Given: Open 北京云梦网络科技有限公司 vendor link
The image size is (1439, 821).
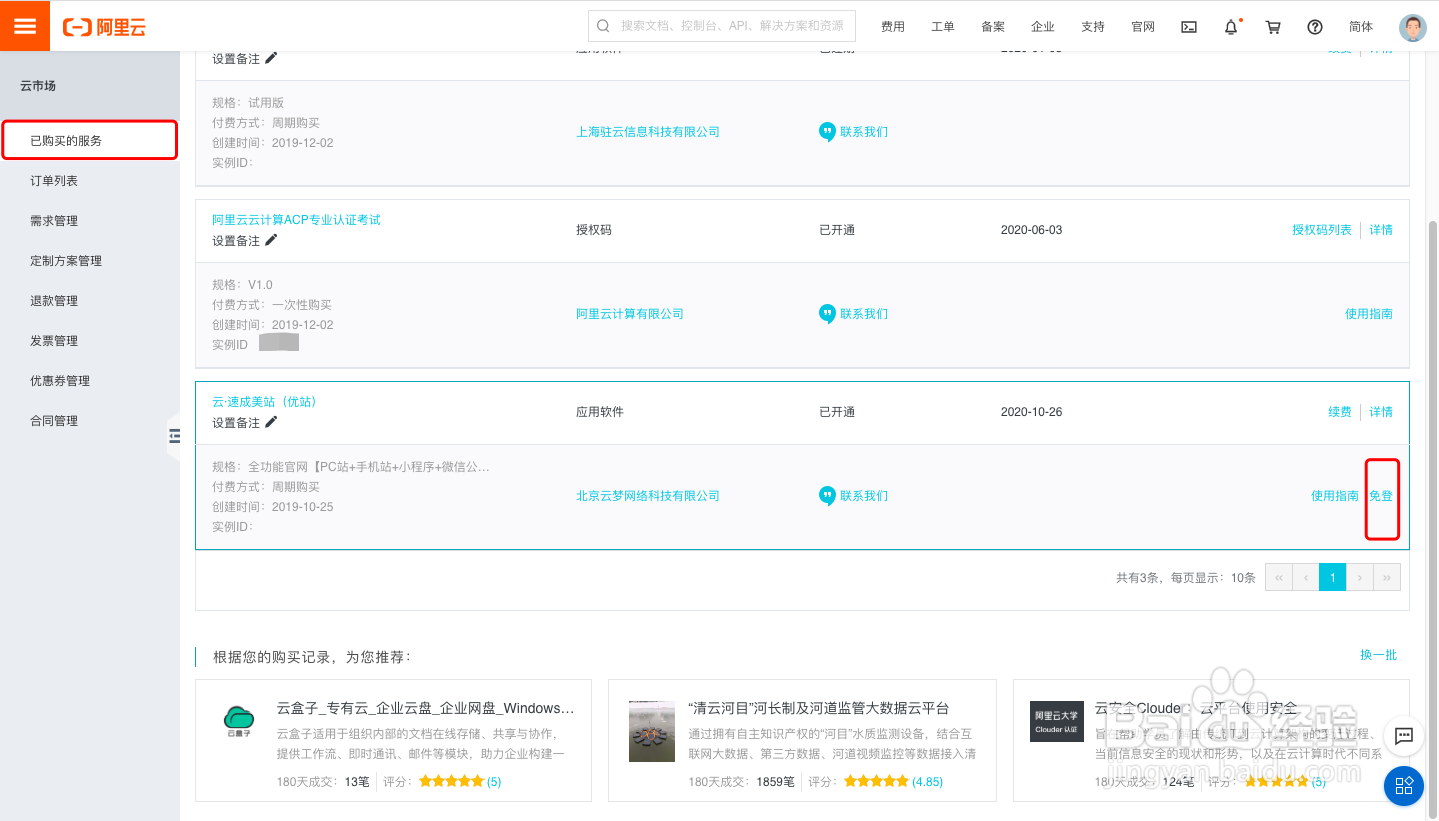Looking at the screenshot, I should [x=648, y=496].
